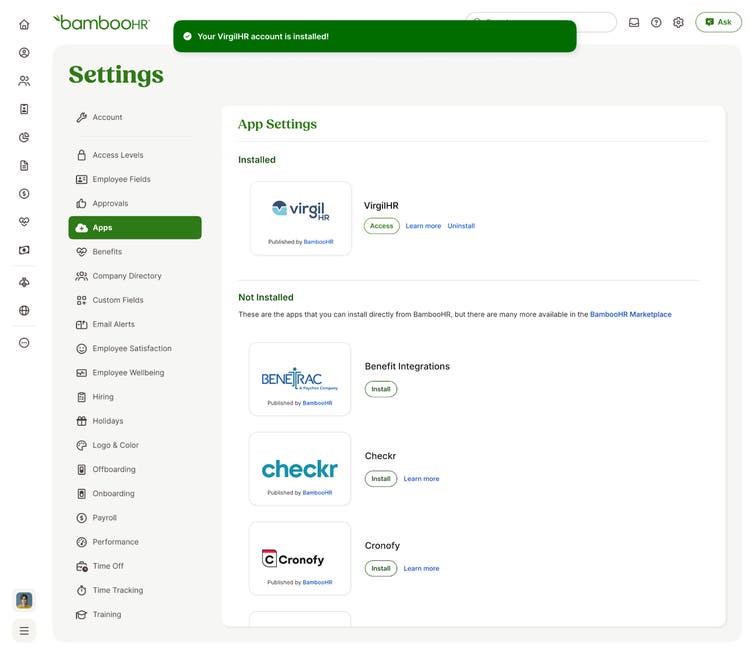This screenshot has height=655, width=750.
Task: Open Payroll settings item
Action: tap(135, 518)
